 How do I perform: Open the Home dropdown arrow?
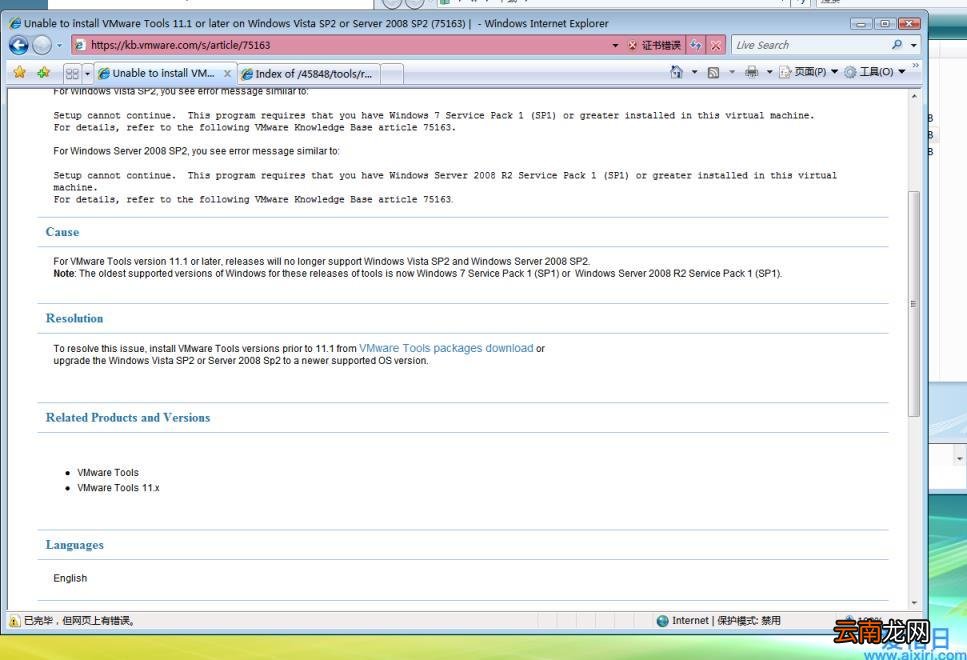(x=694, y=72)
